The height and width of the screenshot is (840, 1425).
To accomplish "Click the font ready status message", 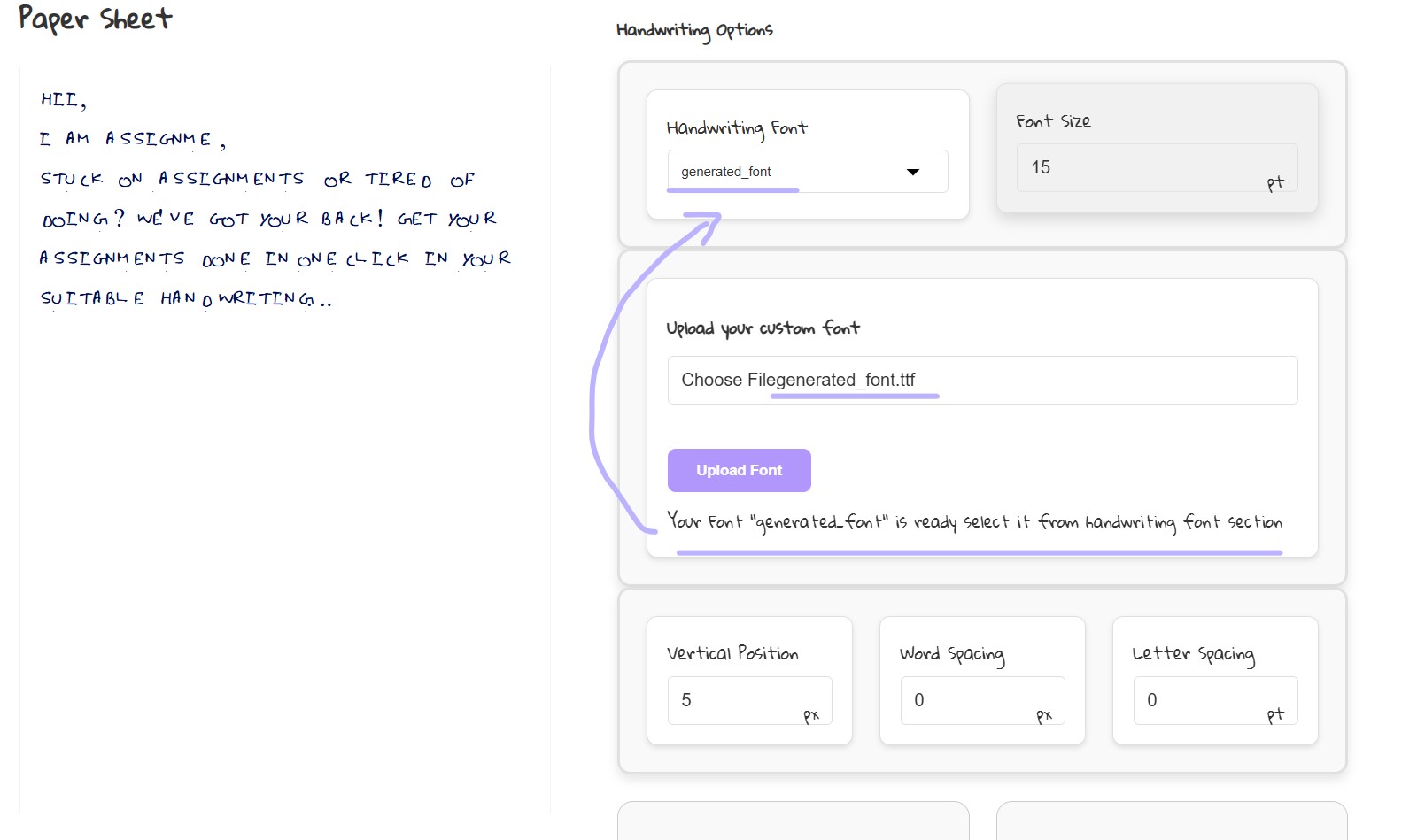I will point(974,522).
